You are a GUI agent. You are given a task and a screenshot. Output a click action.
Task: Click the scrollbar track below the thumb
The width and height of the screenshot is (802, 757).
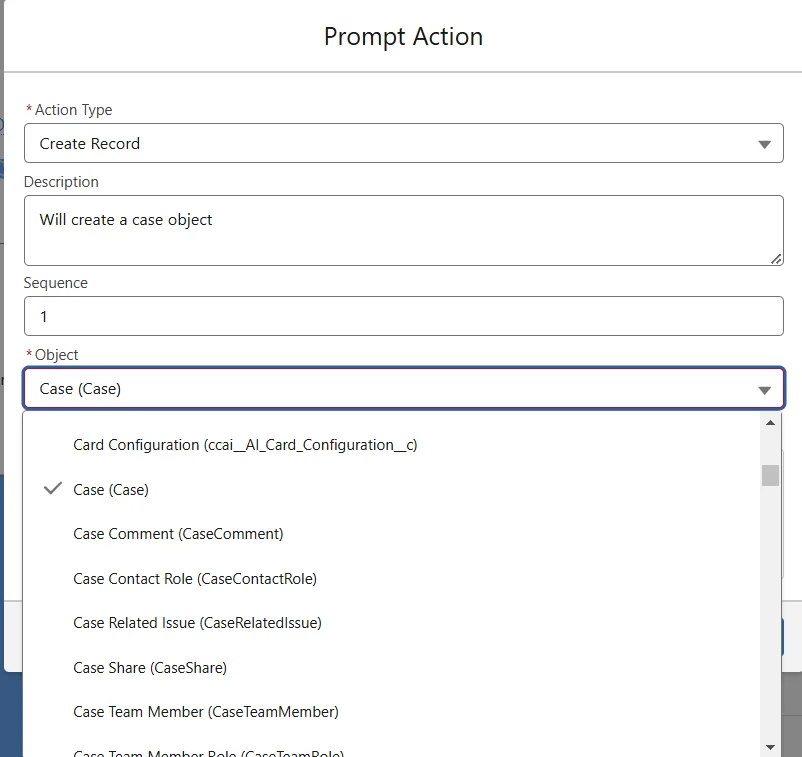coord(770,620)
